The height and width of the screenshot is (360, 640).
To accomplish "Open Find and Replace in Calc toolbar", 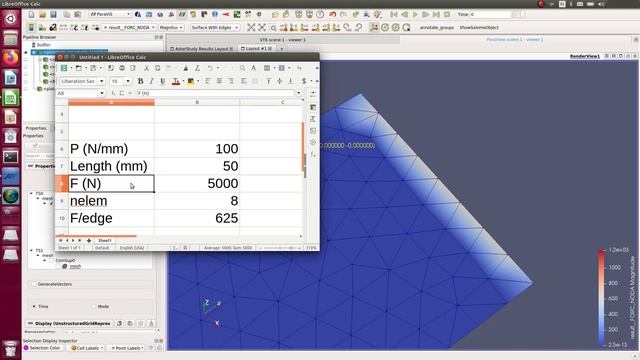I will (242, 68).
